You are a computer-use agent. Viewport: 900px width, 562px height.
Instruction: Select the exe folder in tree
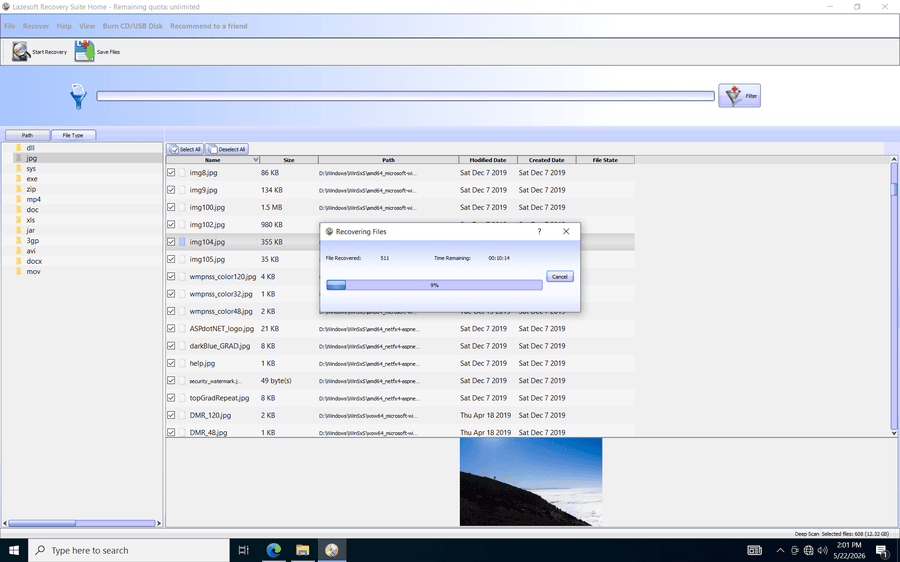click(32, 179)
